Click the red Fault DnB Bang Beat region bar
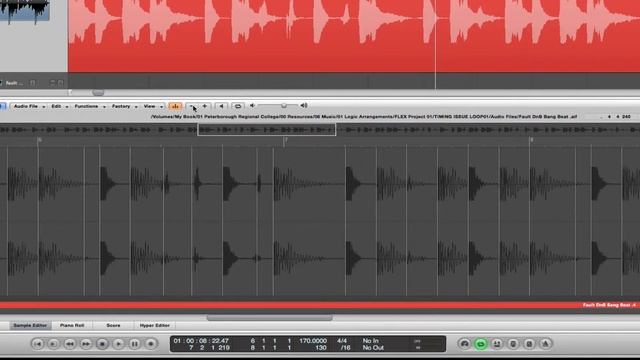 (320, 305)
